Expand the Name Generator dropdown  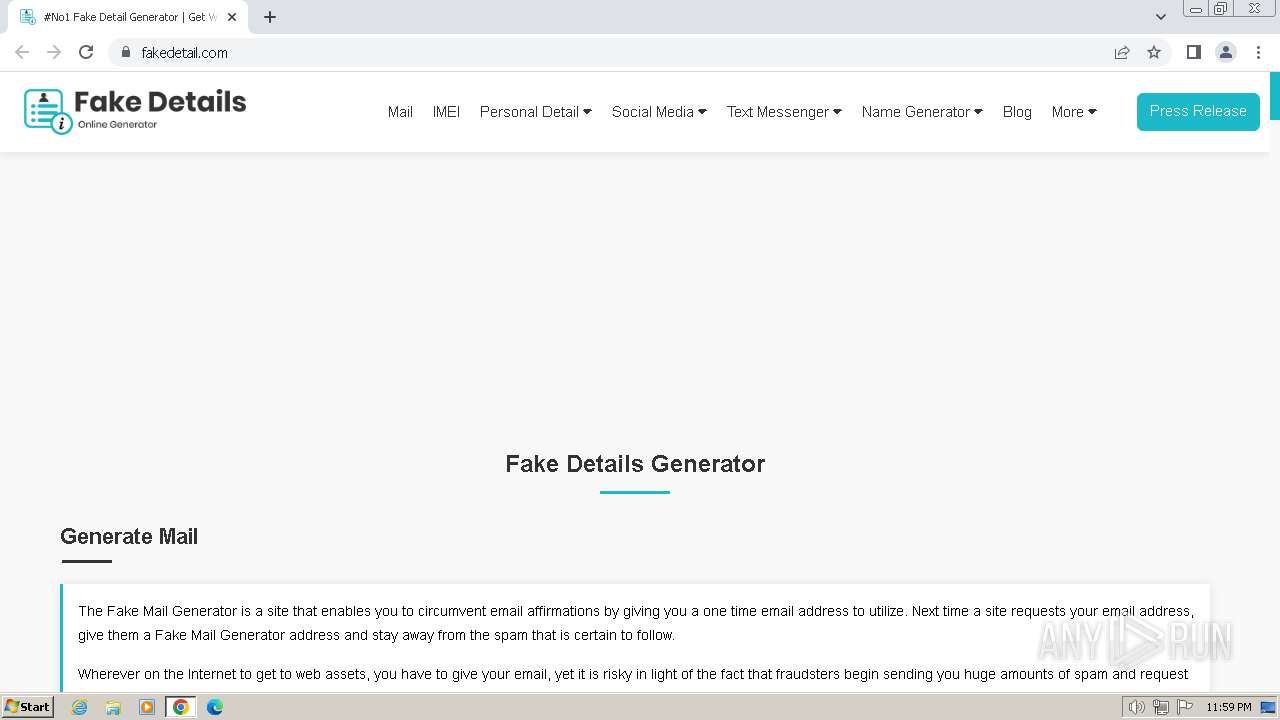click(922, 112)
